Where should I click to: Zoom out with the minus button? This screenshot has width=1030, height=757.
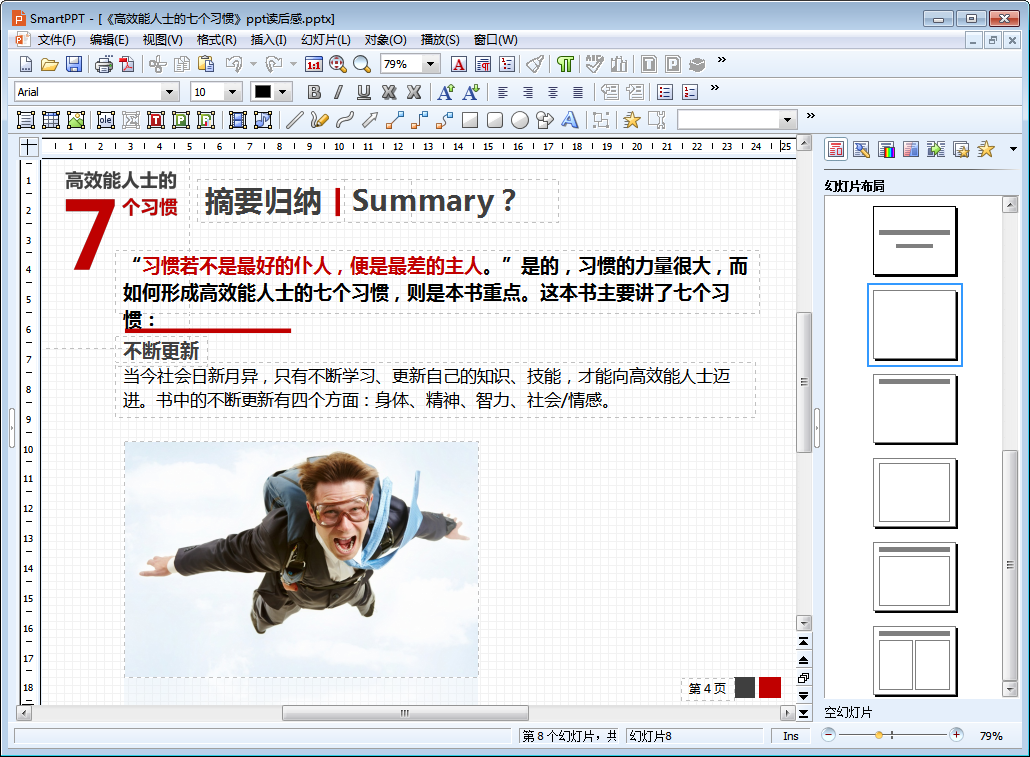(829, 735)
